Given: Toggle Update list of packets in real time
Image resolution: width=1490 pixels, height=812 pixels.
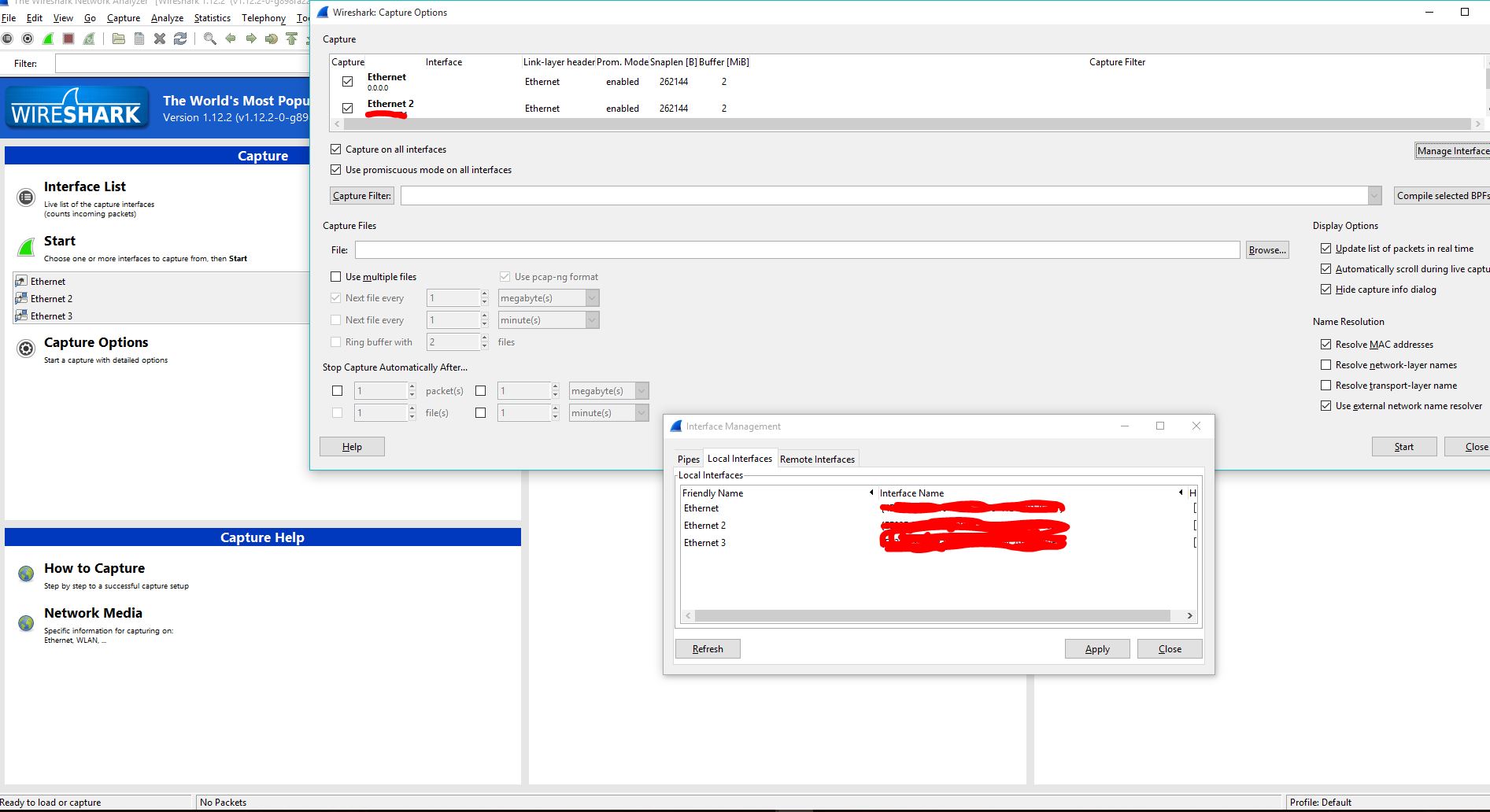Looking at the screenshot, I should pos(1325,248).
